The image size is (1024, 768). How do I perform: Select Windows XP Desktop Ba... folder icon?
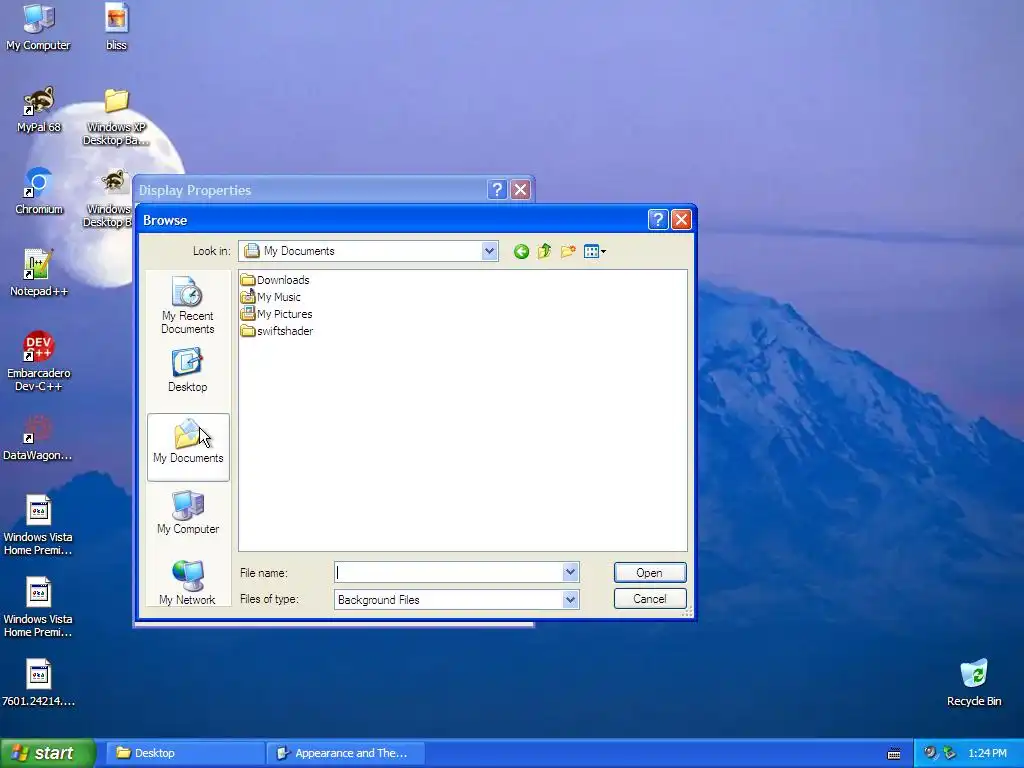(116, 116)
